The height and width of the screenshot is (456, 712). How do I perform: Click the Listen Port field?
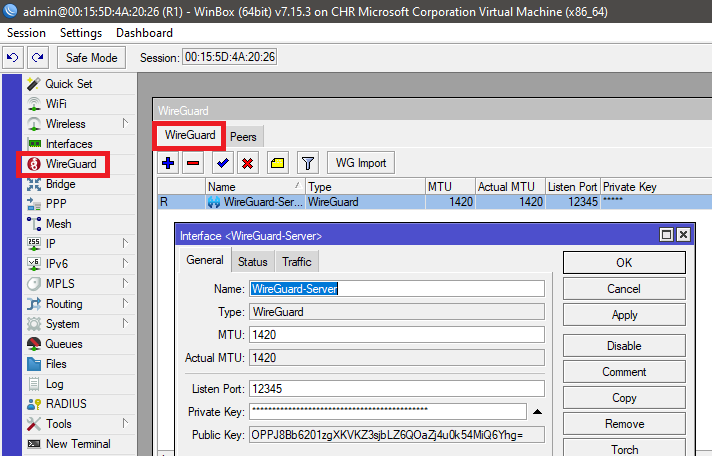(x=397, y=389)
